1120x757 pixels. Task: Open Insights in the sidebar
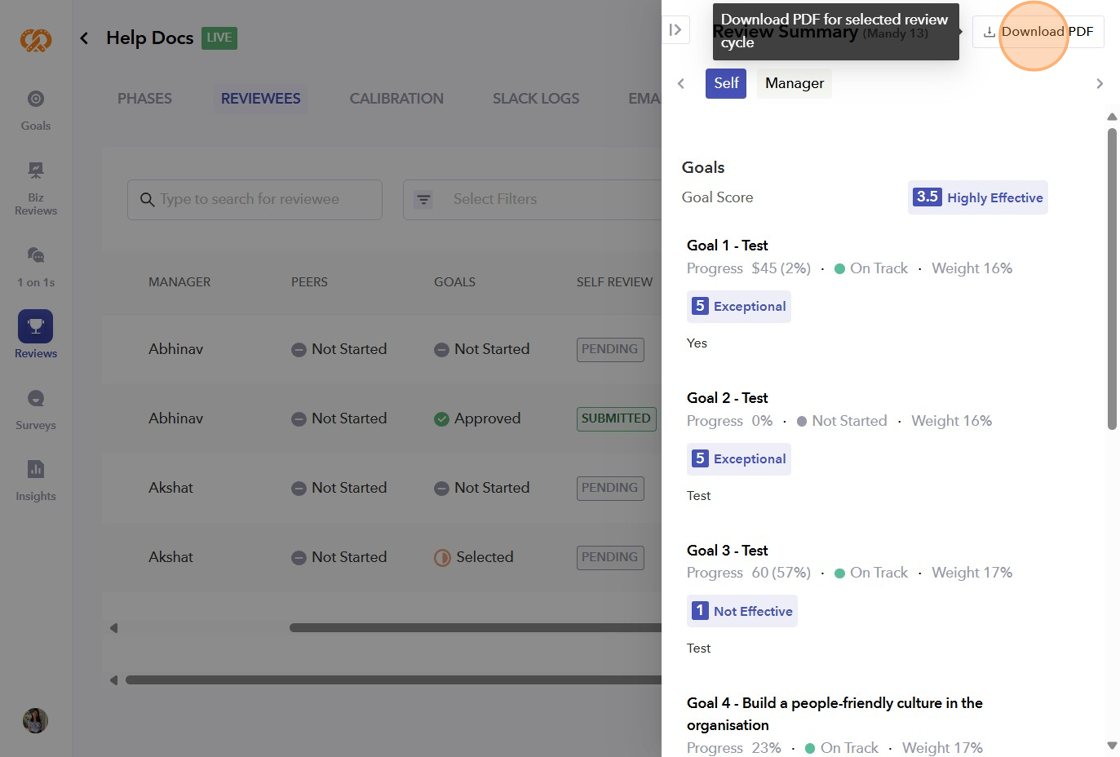tap(36, 481)
